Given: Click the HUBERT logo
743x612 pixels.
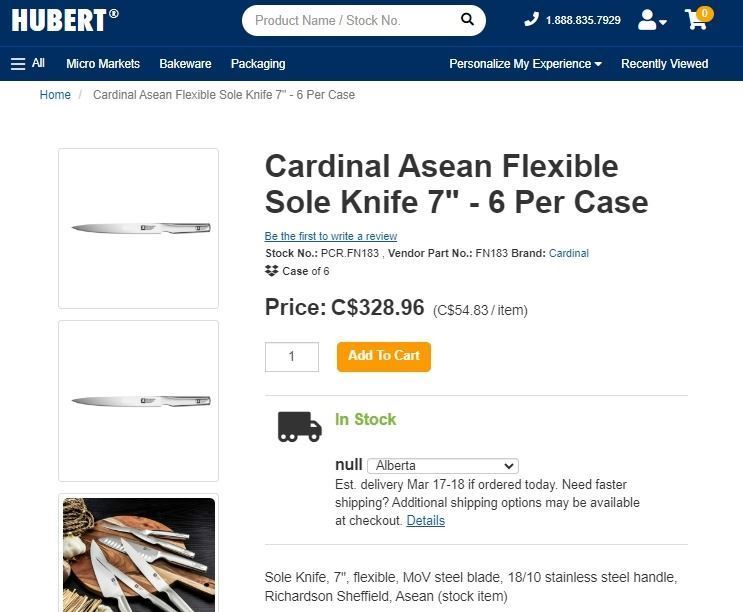Looking at the screenshot, I should click(64, 20).
